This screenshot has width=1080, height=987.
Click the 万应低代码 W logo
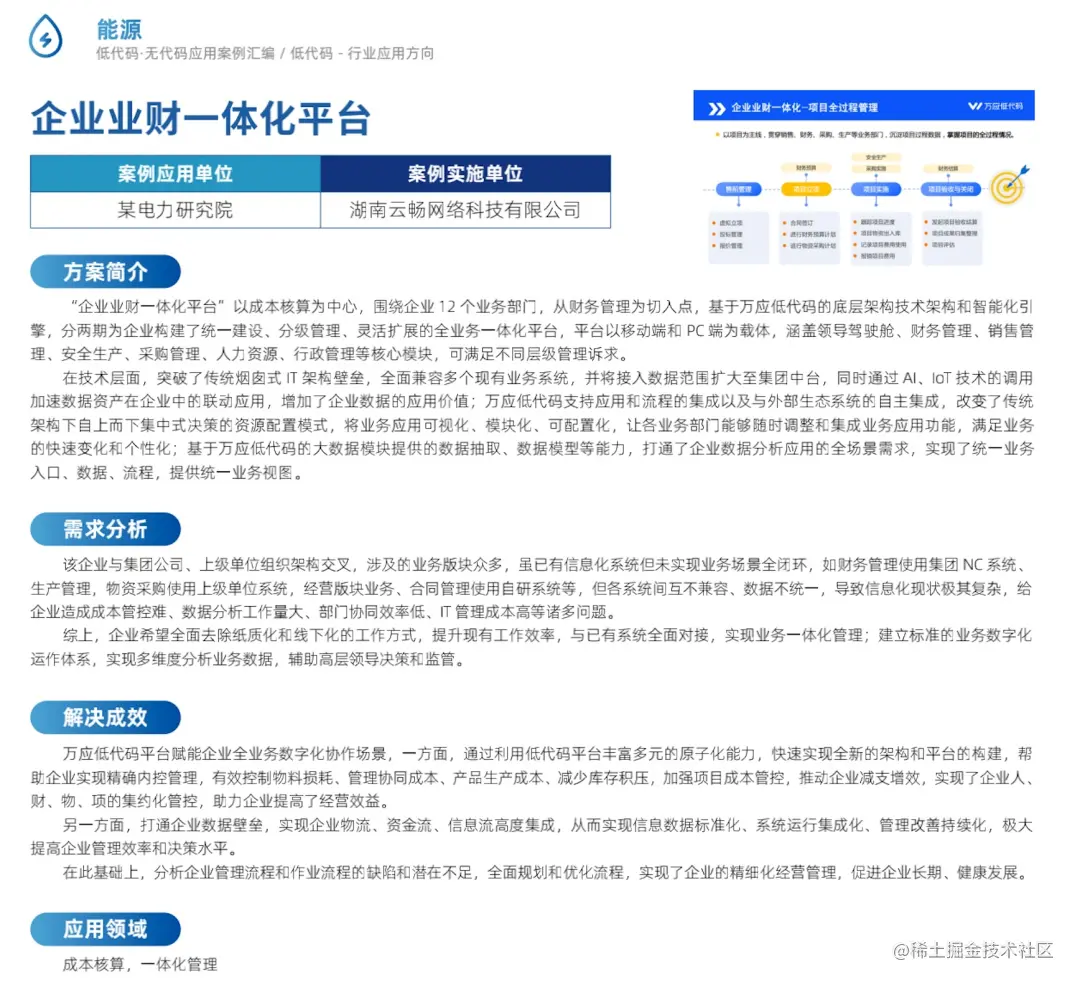pyautogui.click(x=976, y=106)
